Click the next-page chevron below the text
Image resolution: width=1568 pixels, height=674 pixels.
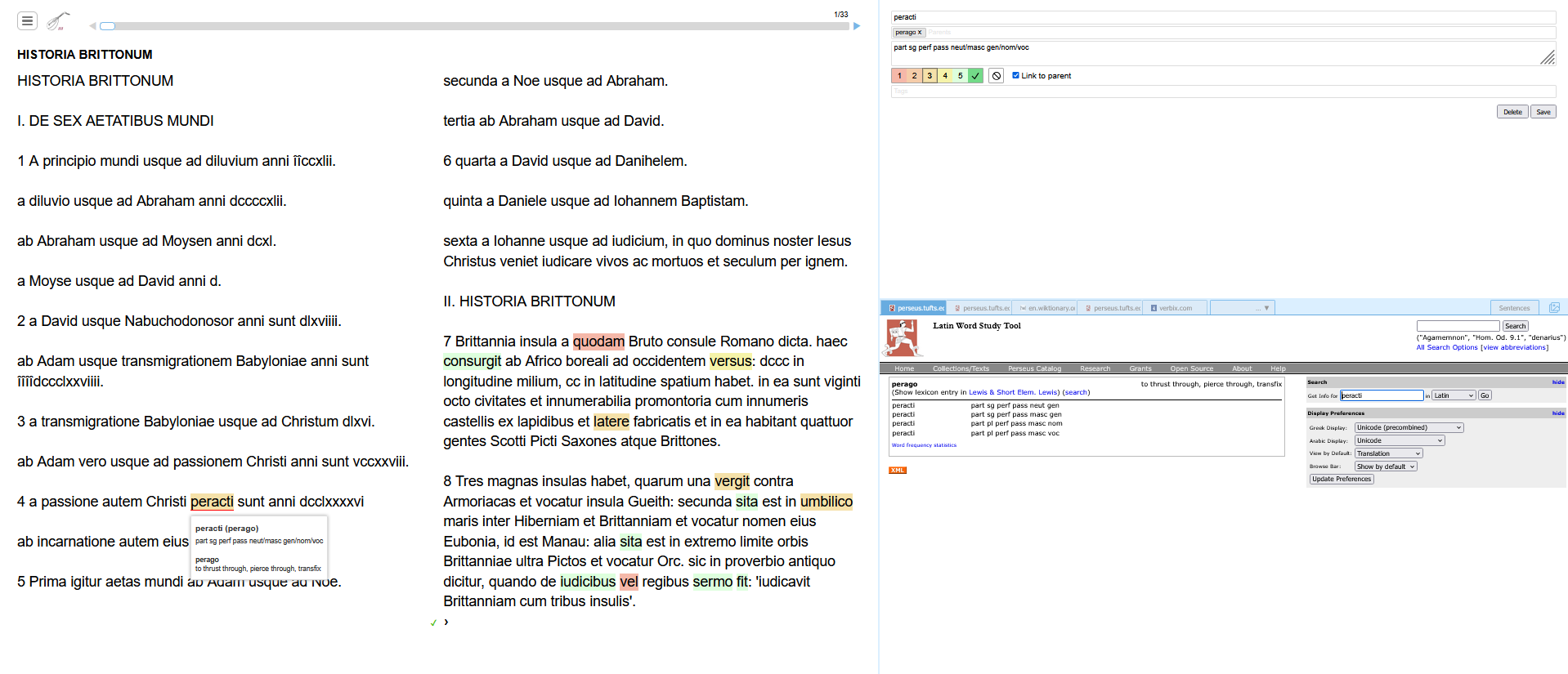(x=446, y=623)
